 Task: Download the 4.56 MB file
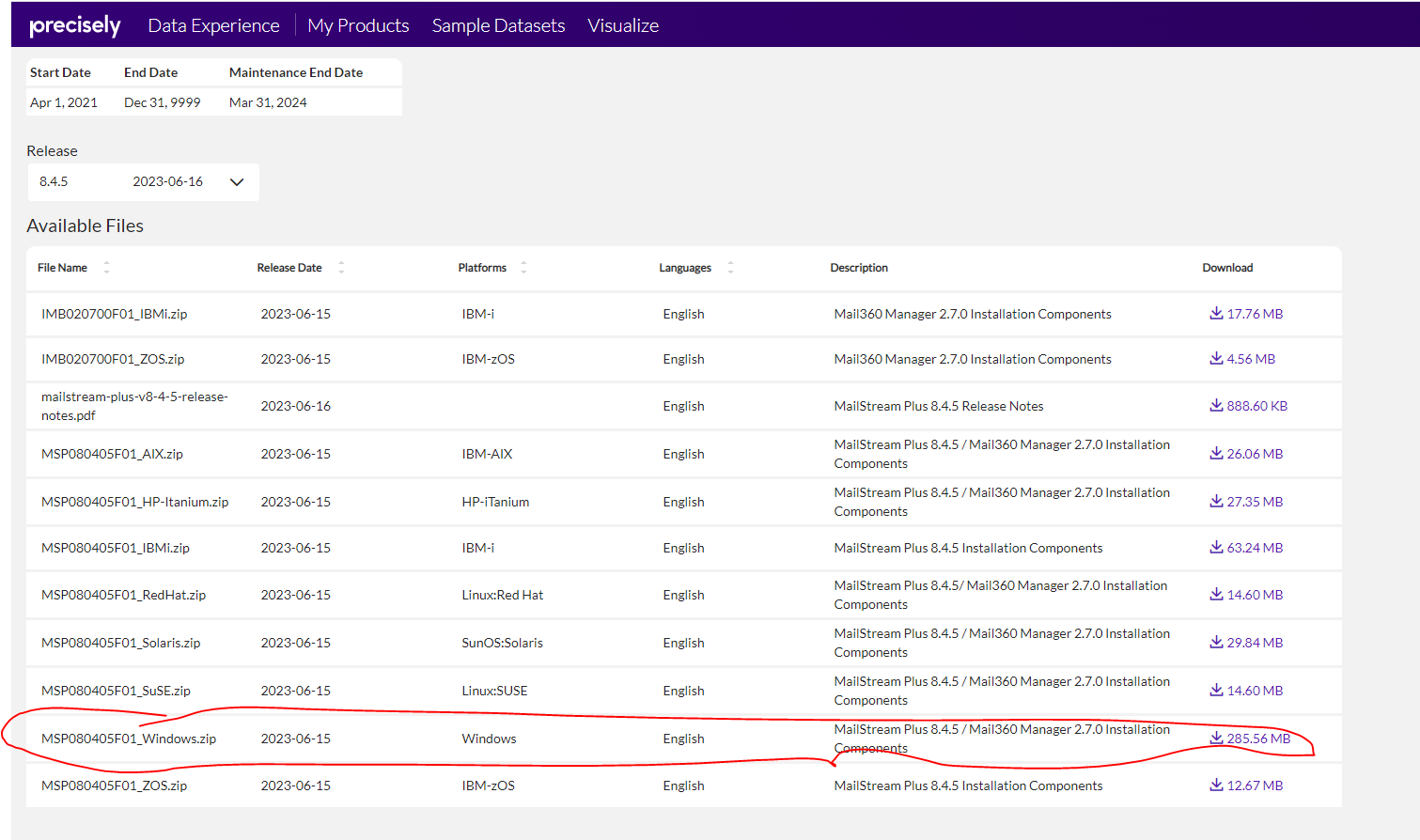tap(1242, 359)
